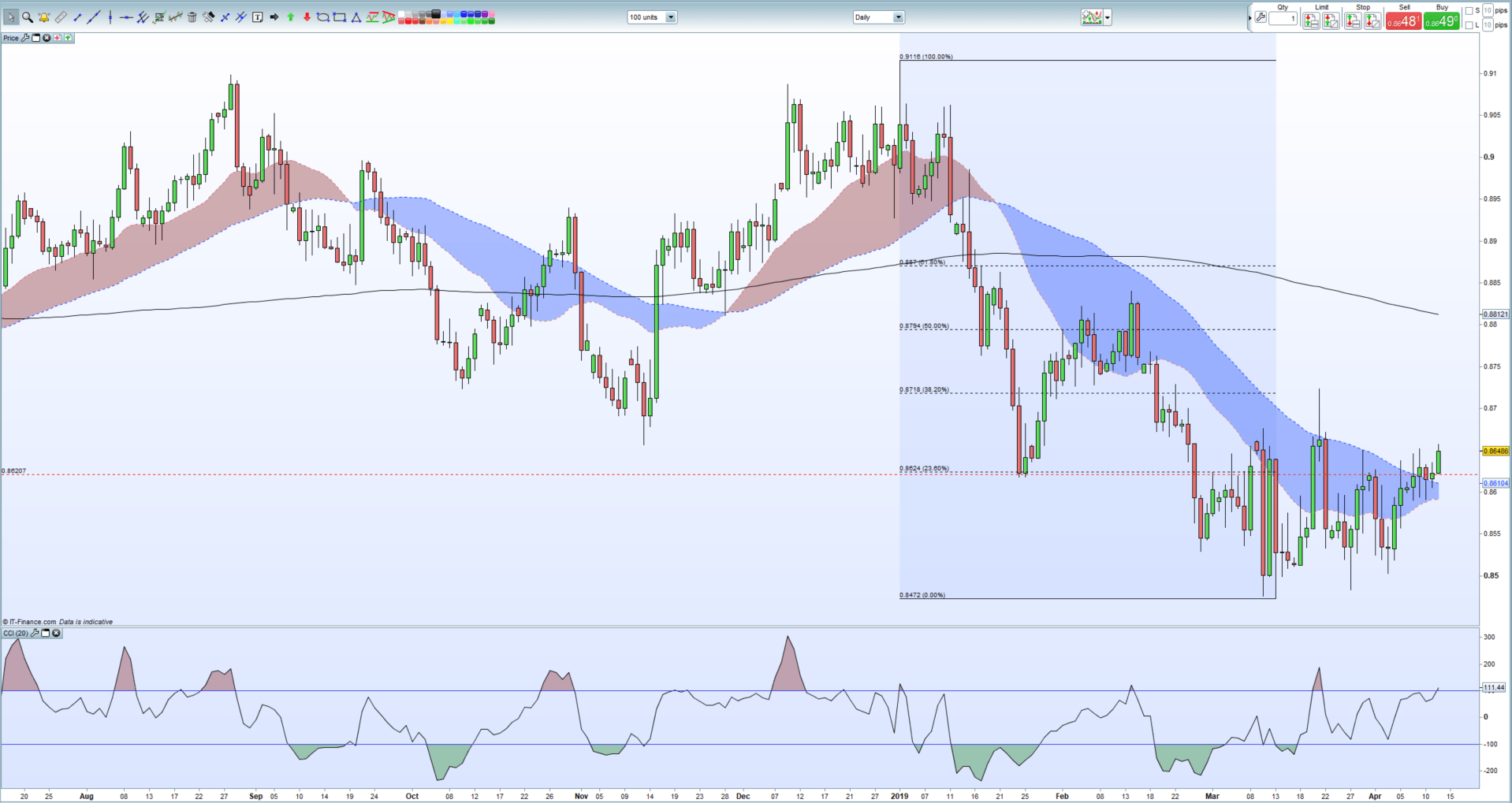
Task: Click the green Buy price button
Action: 1442,21
